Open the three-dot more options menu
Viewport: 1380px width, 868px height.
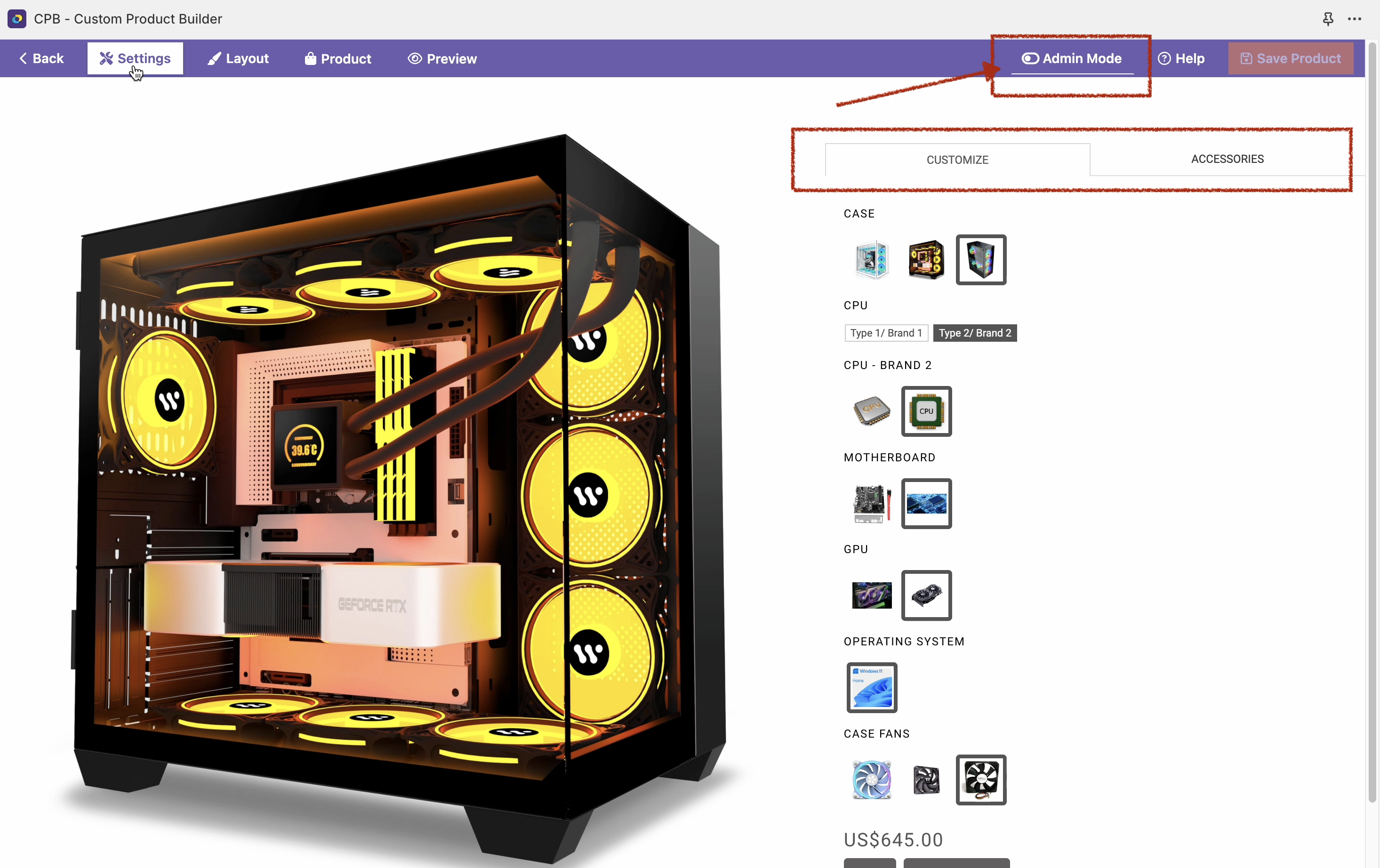tap(1354, 19)
